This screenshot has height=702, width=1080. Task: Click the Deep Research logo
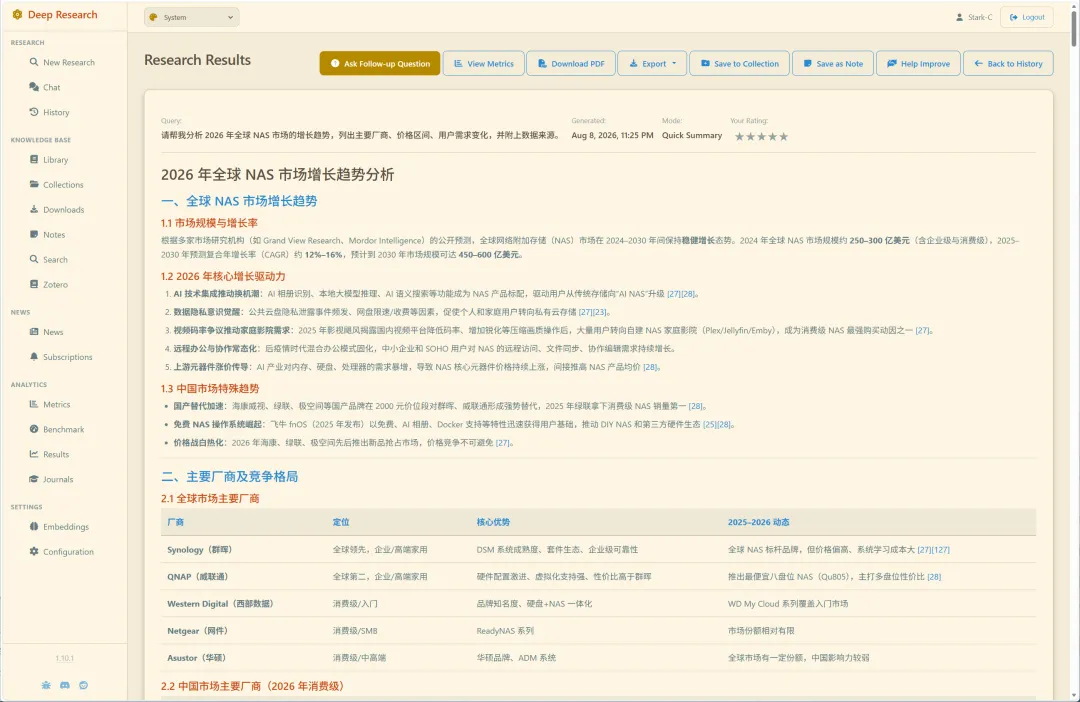(55, 14)
